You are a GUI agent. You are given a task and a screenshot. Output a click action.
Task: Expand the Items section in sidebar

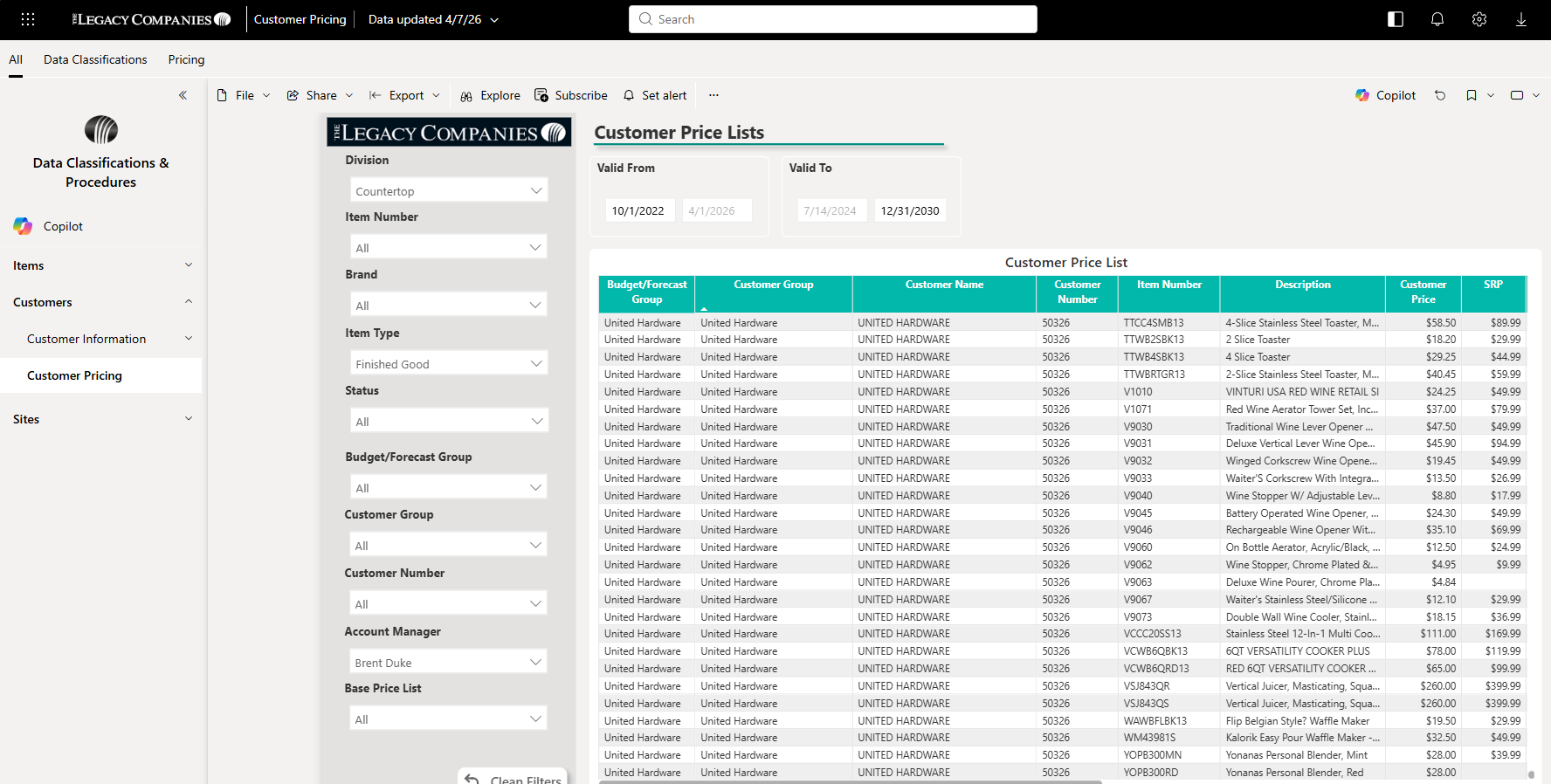[x=101, y=265]
